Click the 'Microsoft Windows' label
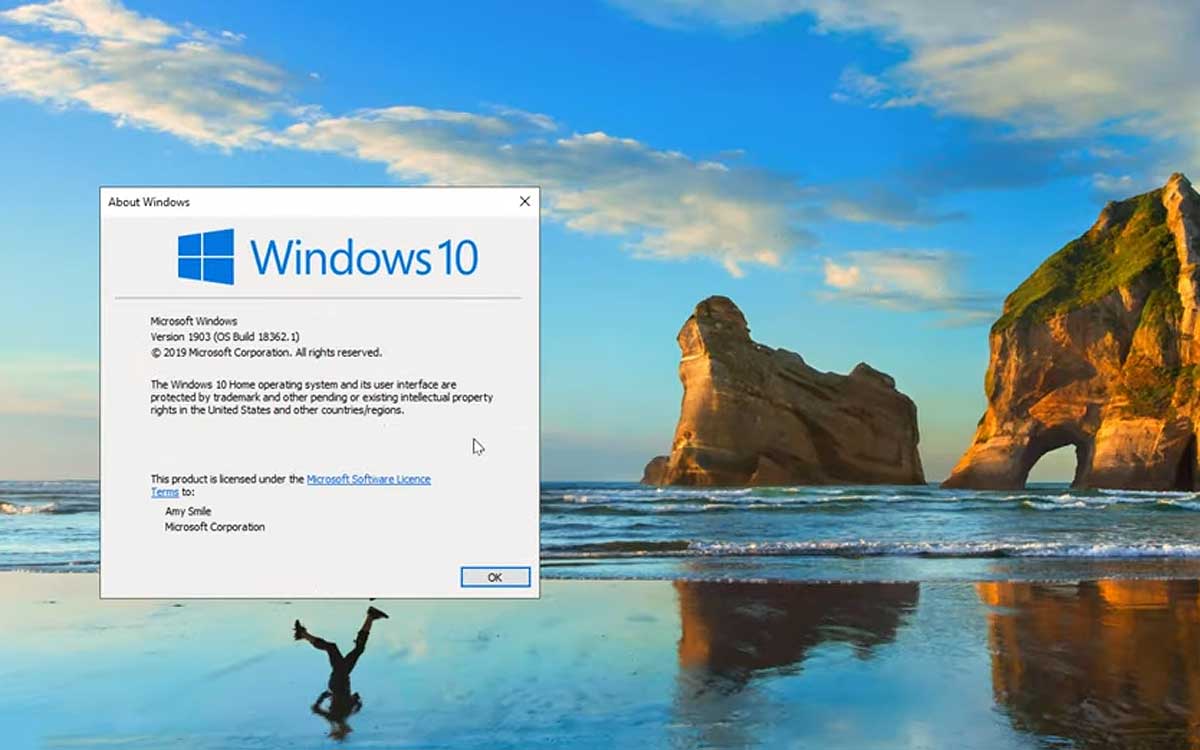This screenshot has width=1200, height=750. 194,322
